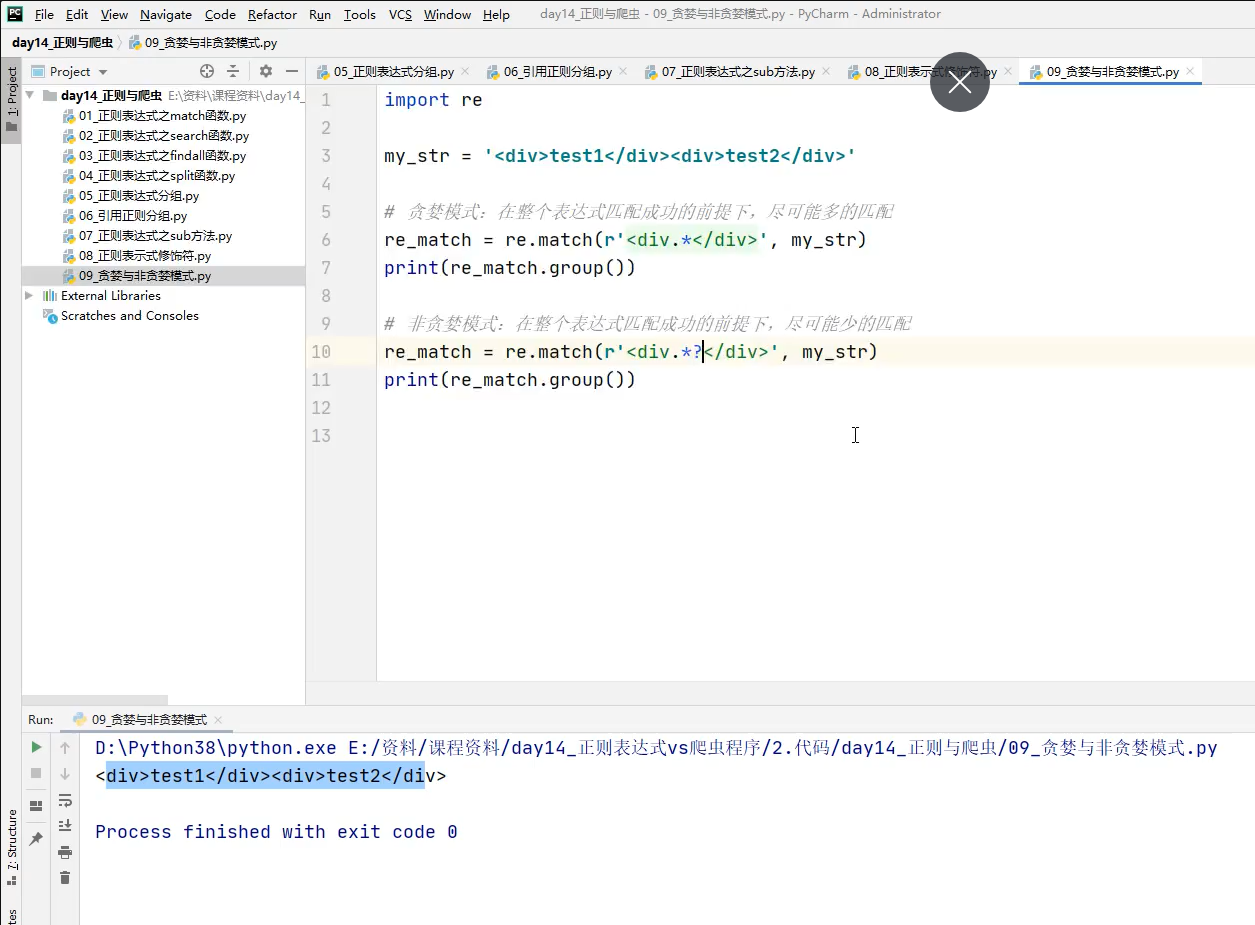Image resolution: width=1255 pixels, height=925 pixels.
Task: Close the 07_正则表达式之sub方法.py editor tab
Action: tap(826, 72)
